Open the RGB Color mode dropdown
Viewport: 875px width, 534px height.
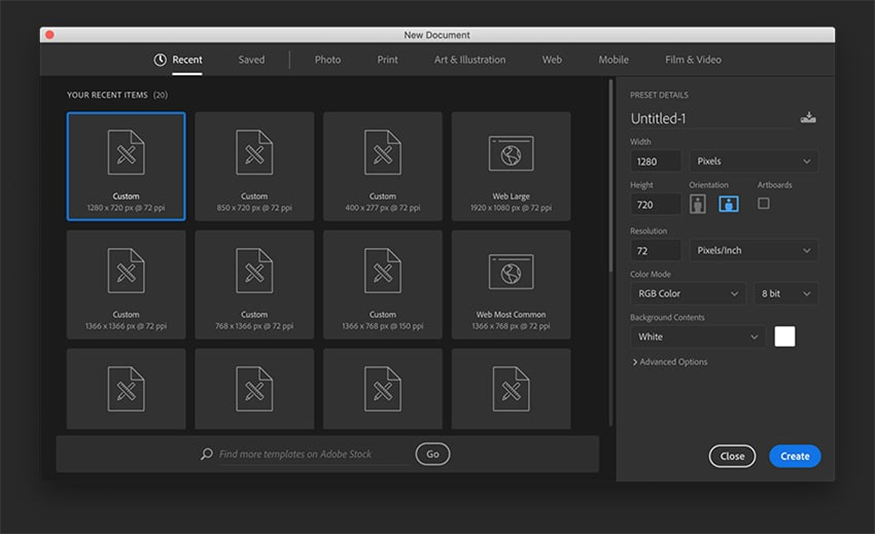tap(688, 294)
